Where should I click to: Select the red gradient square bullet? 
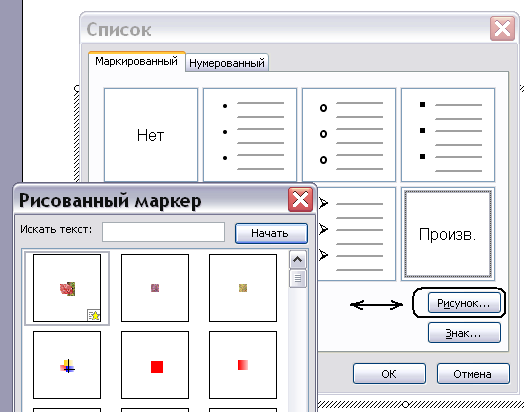point(243,365)
